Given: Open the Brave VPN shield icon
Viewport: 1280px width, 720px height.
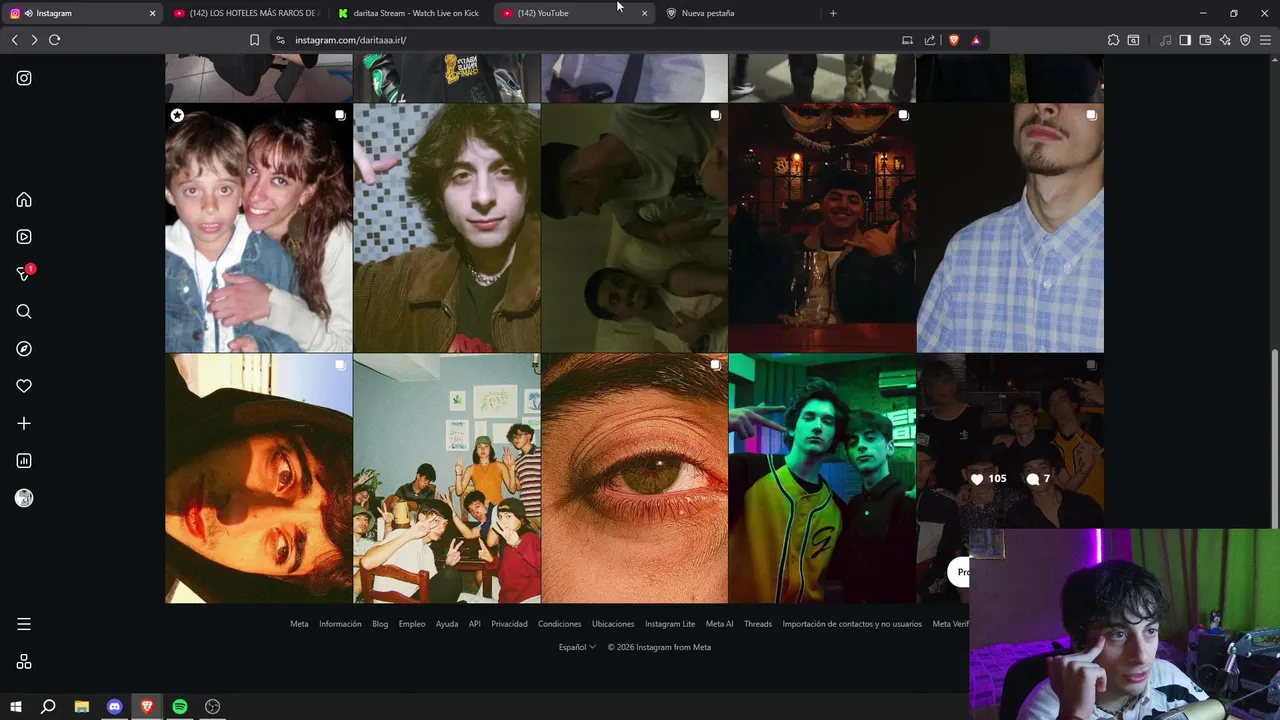Looking at the screenshot, I should [1245, 40].
